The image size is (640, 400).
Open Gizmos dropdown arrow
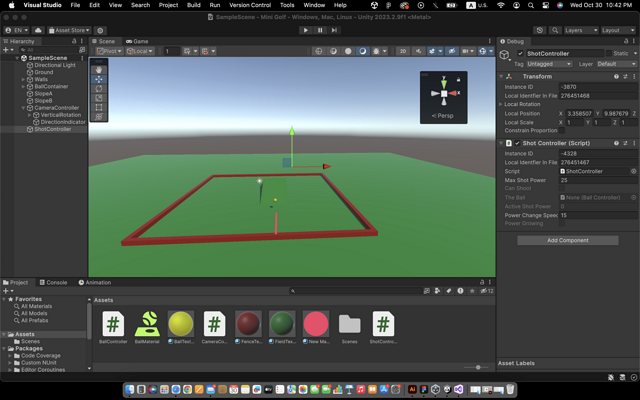click(x=491, y=51)
